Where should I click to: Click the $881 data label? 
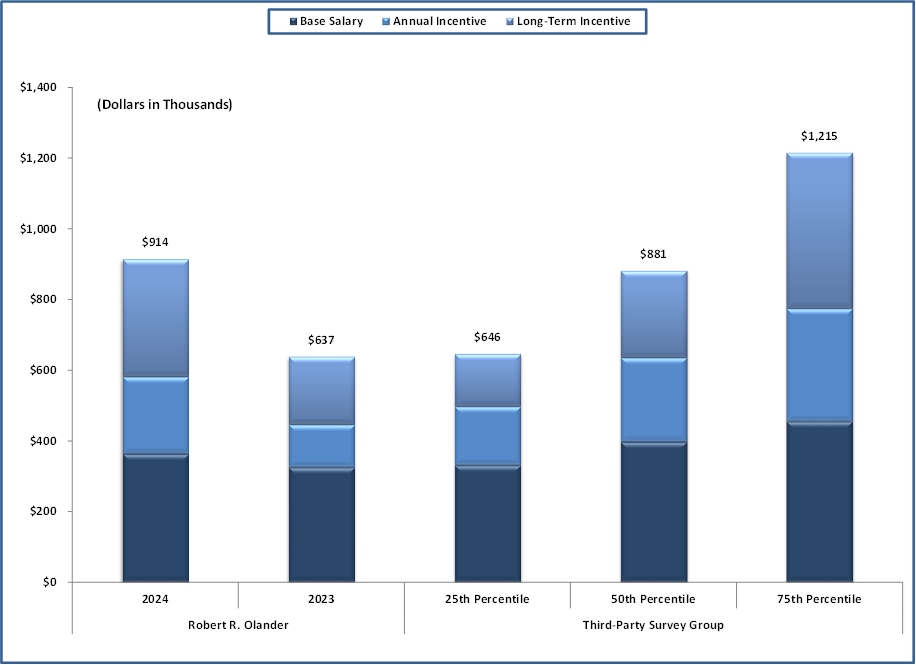coord(653,254)
